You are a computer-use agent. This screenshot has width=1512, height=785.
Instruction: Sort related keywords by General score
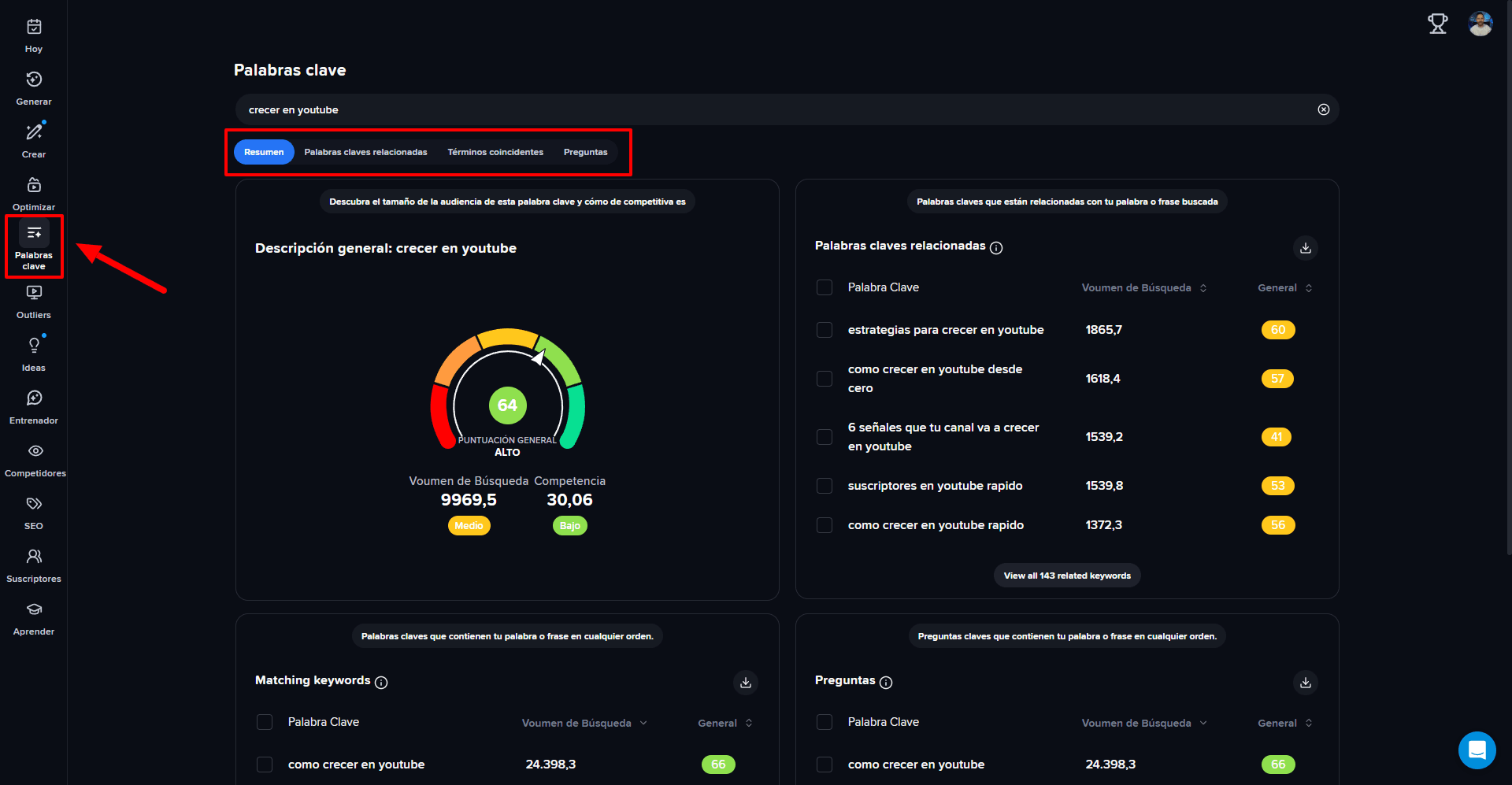pyautogui.click(x=1285, y=288)
